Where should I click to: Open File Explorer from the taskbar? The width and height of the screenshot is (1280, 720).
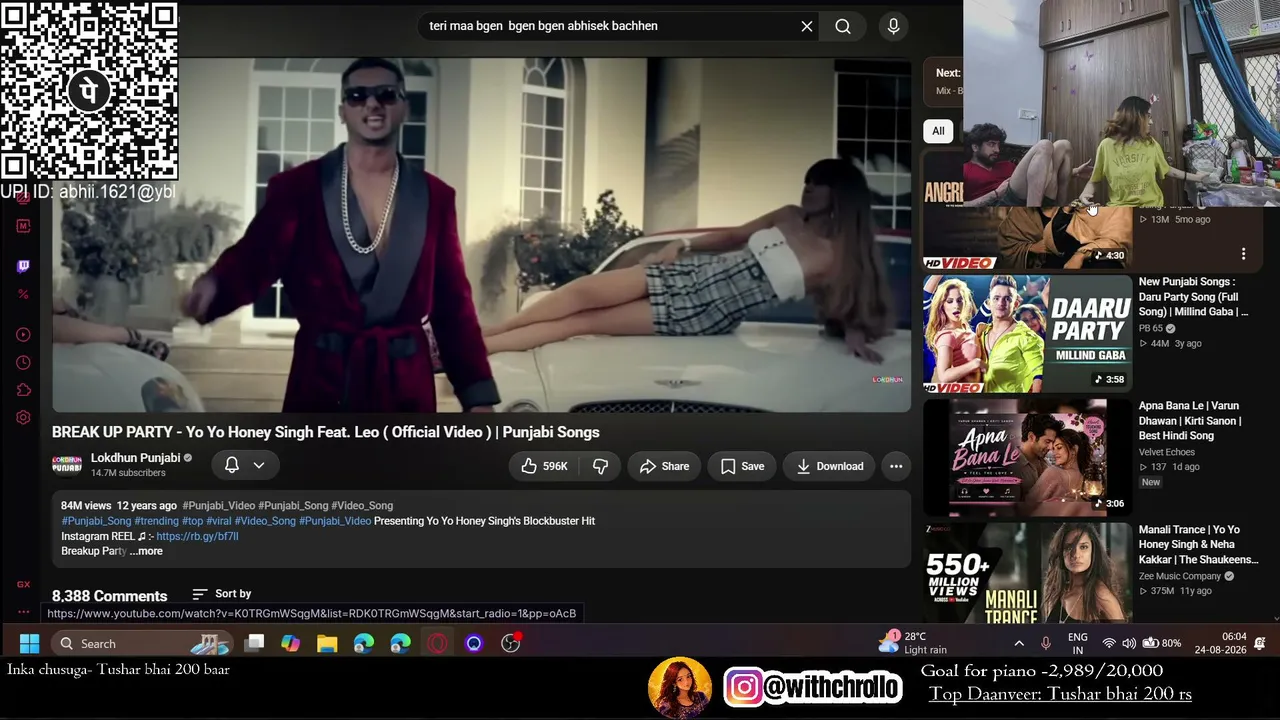[x=327, y=643]
